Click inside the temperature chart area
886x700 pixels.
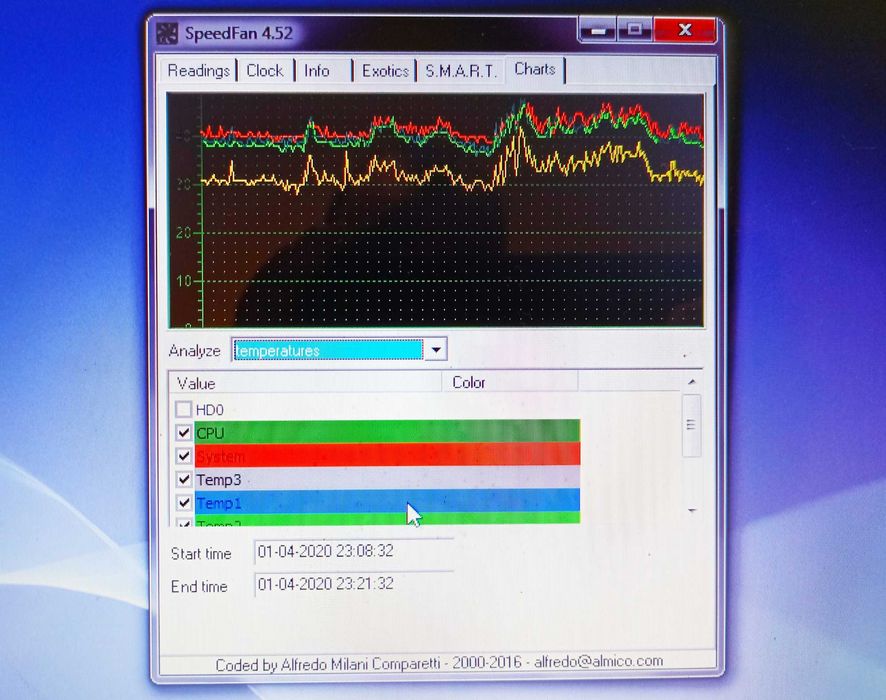coord(436,211)
